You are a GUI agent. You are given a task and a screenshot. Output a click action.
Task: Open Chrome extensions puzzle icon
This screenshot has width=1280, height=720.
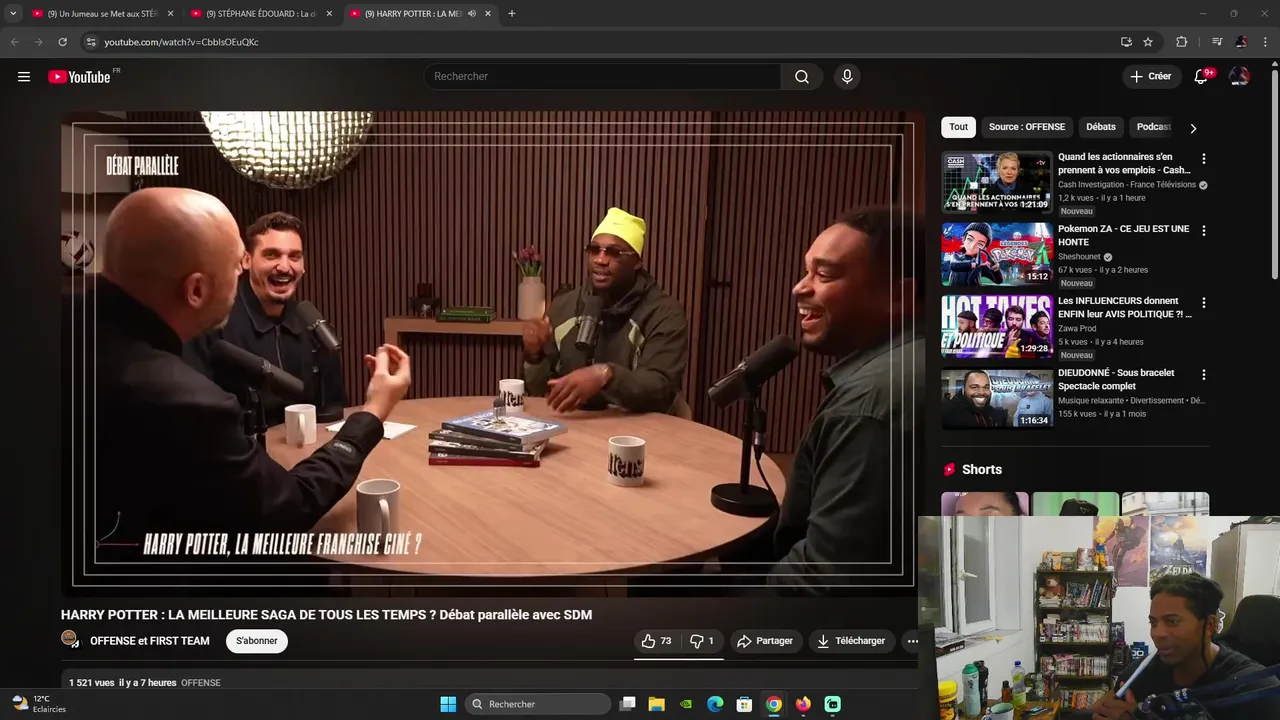click(x=1181, y=42)
